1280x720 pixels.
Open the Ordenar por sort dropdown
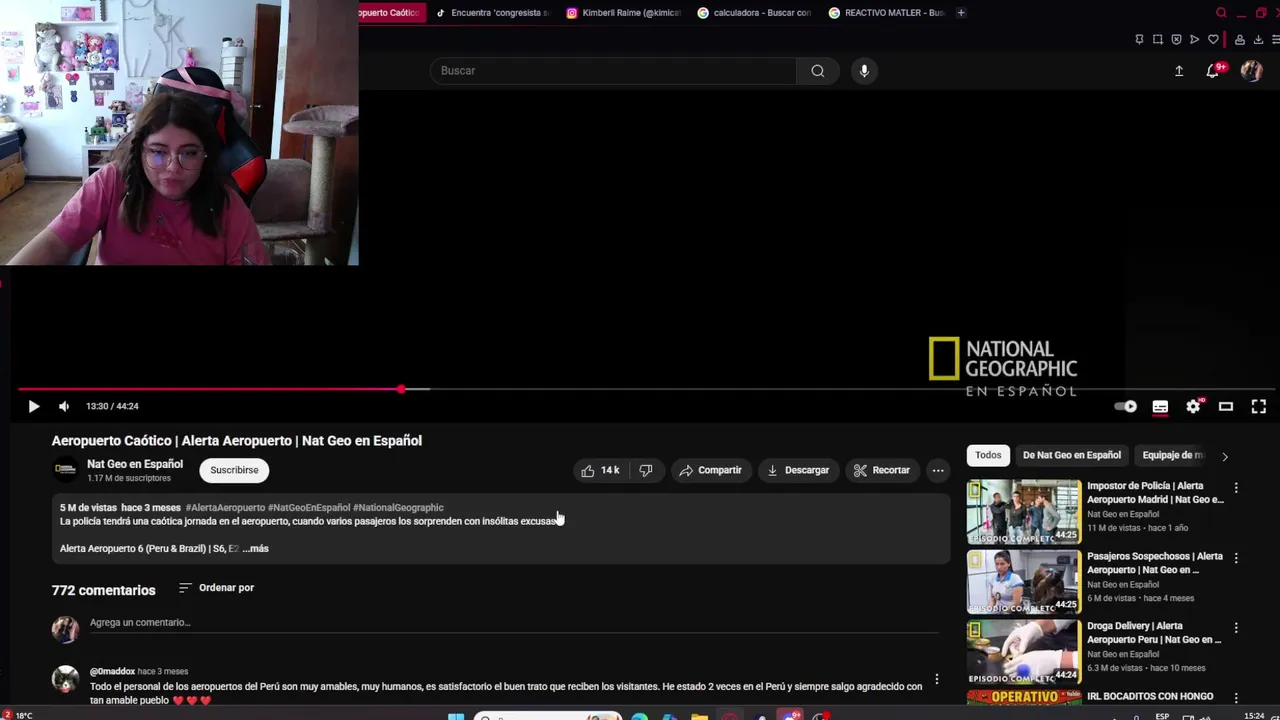point(216,588)
